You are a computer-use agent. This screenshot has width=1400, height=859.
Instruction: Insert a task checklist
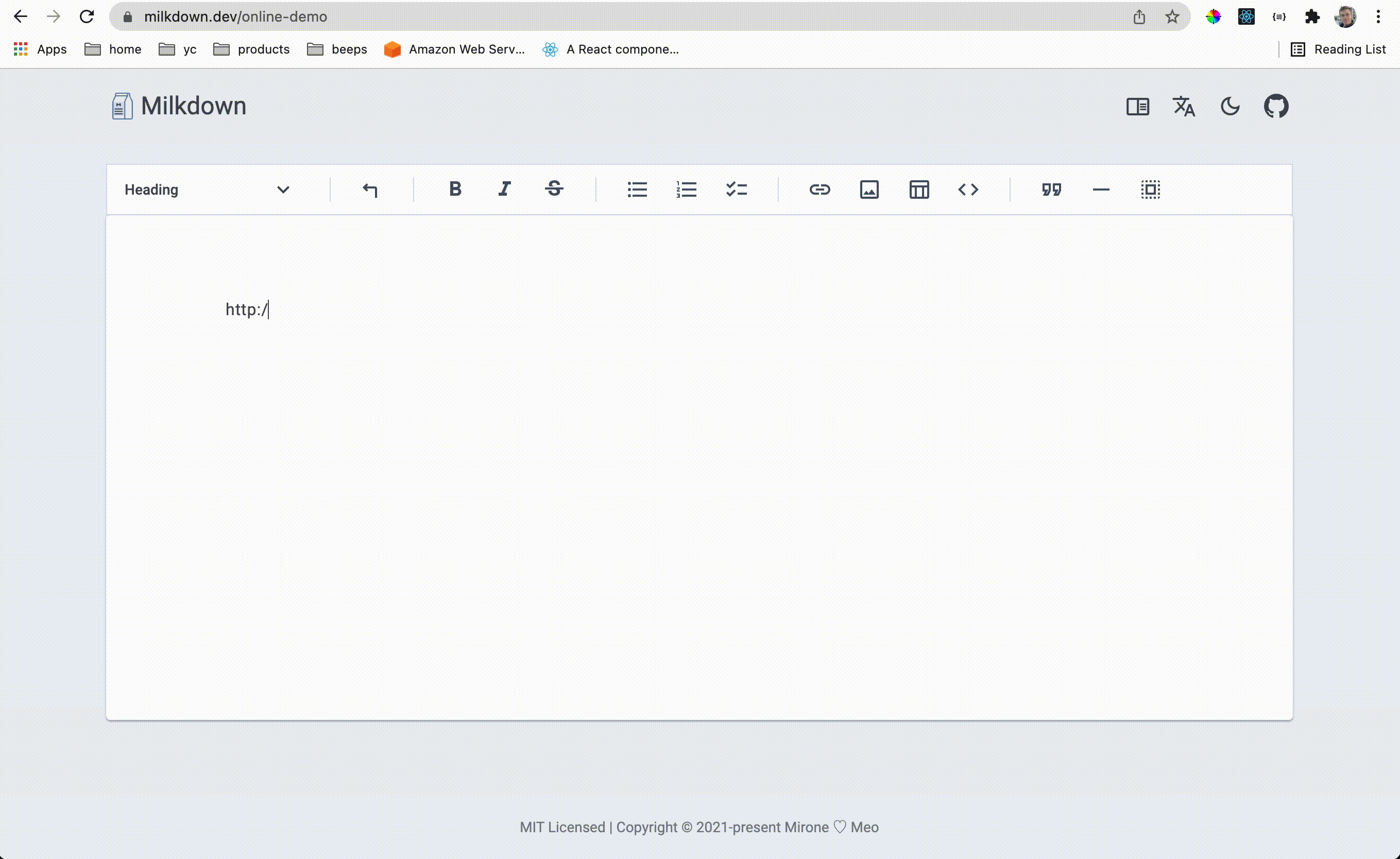737,189
